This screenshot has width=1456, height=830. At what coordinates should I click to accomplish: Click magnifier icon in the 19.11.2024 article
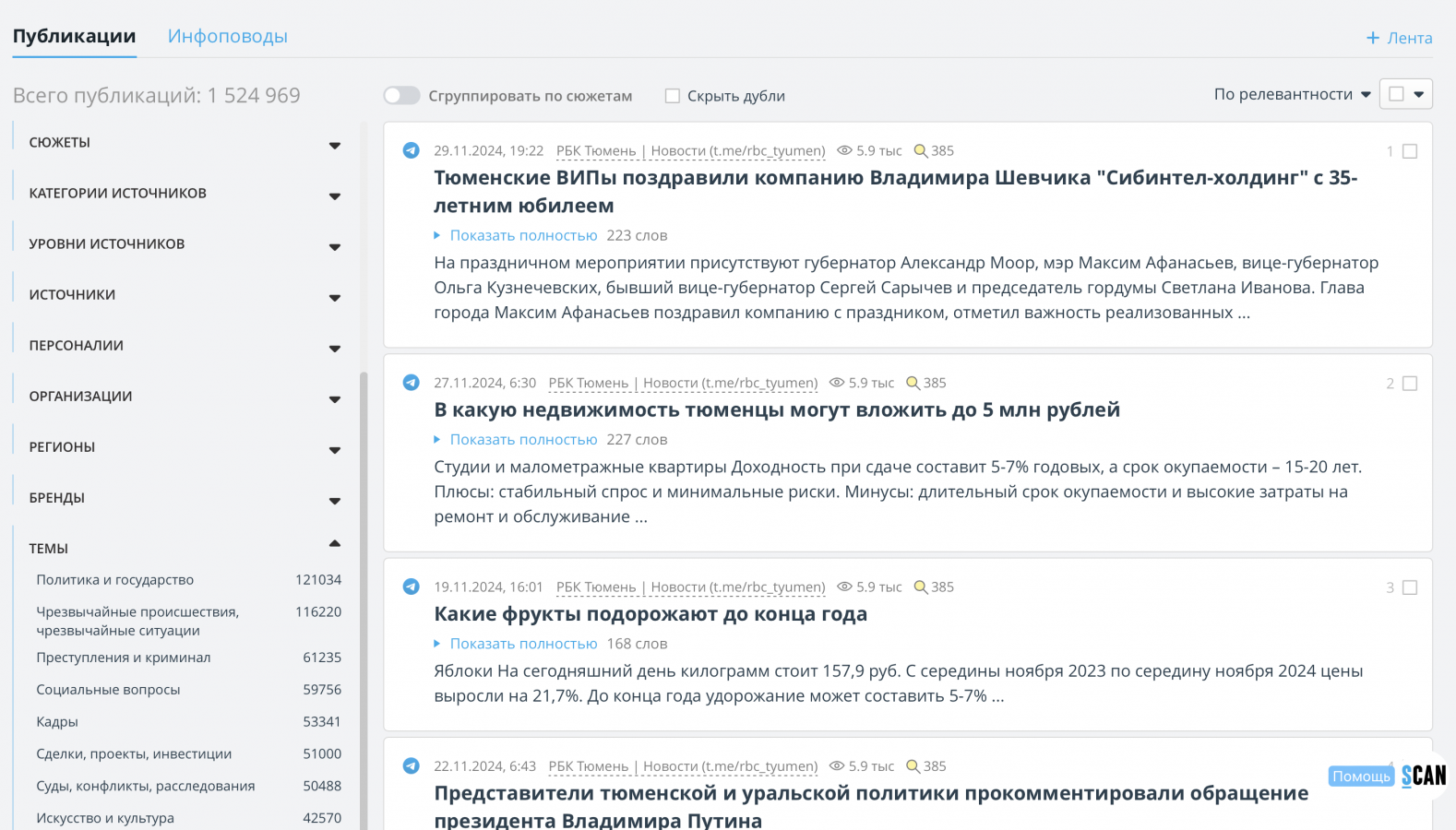(920, 587)
